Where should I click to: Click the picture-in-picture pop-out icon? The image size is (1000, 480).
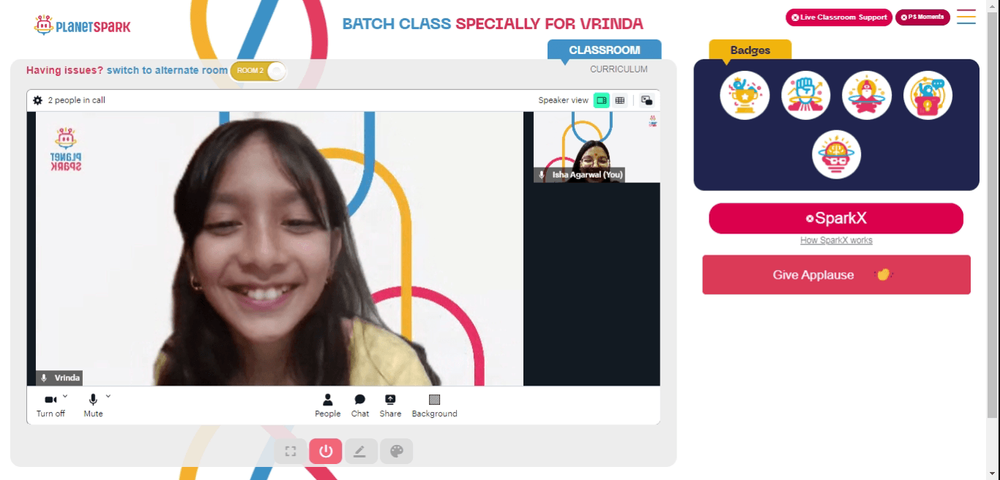point(647,100)
